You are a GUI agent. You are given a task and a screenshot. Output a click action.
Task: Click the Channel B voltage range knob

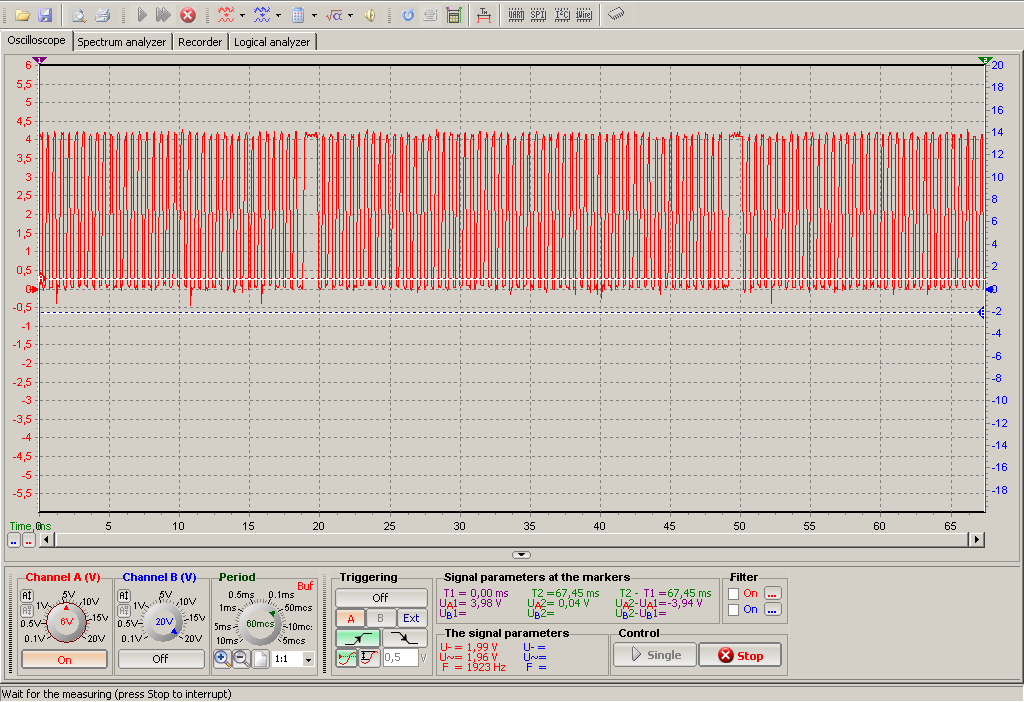click(x=162, y=621)
